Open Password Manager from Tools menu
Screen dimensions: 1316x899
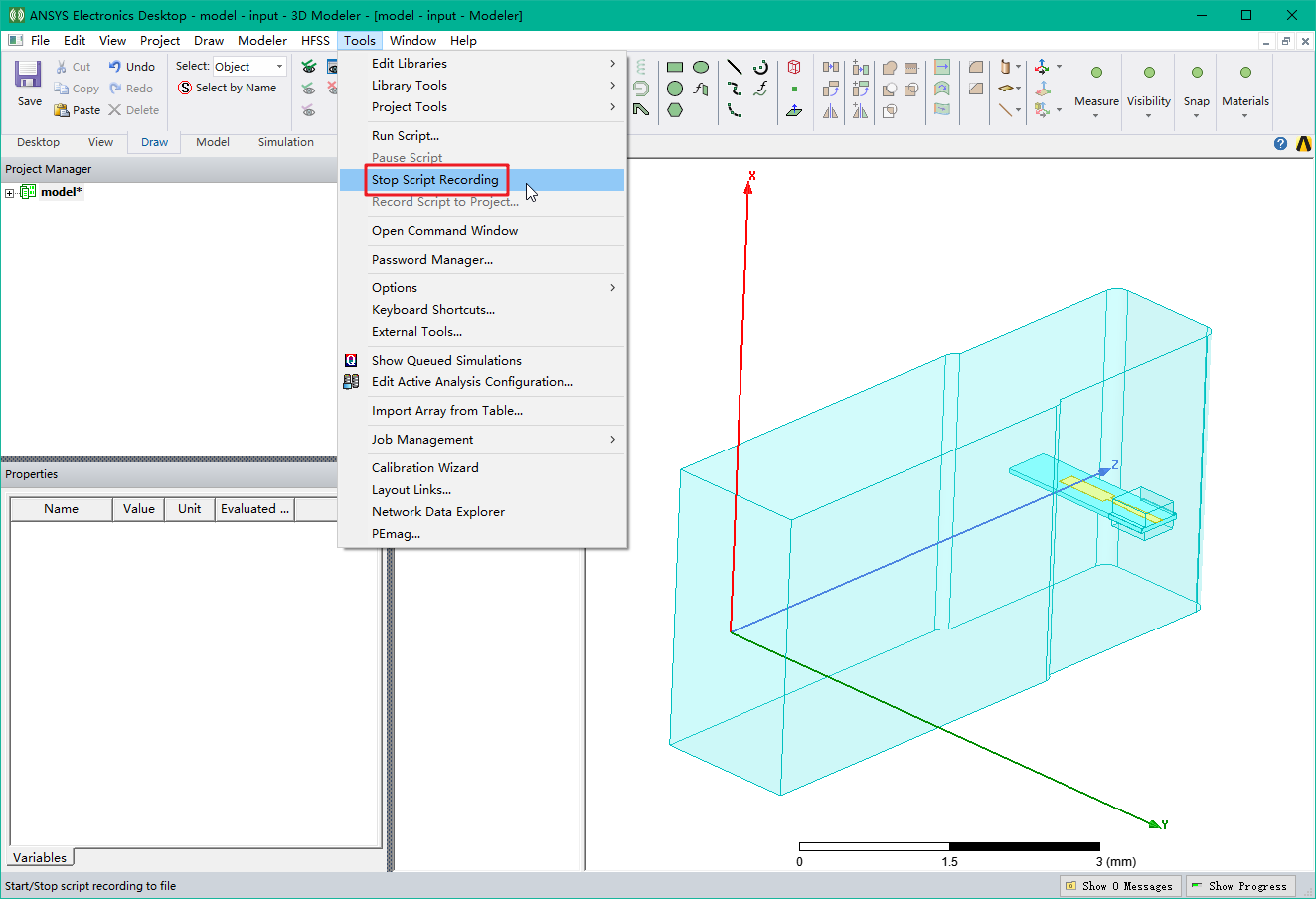pos(482,260)
